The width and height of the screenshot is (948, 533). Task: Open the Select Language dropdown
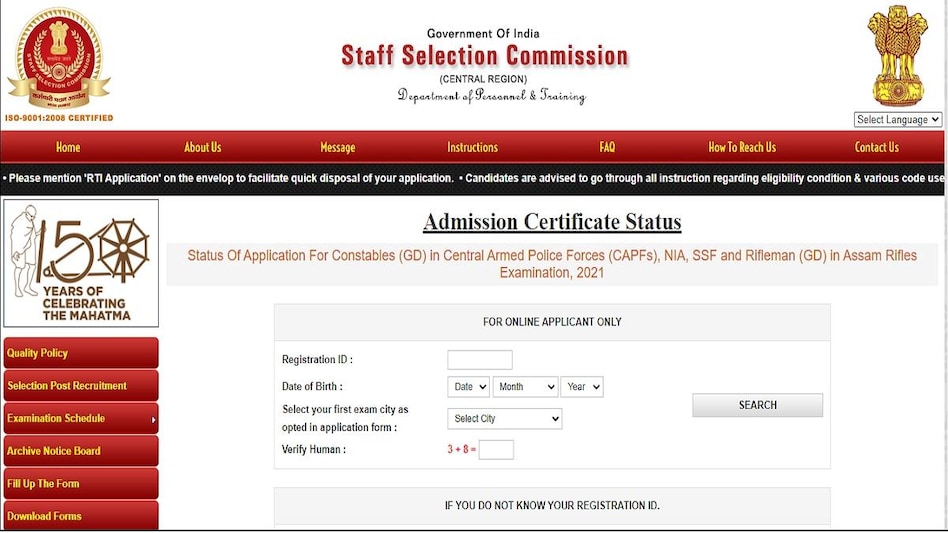tap(898, 120)
